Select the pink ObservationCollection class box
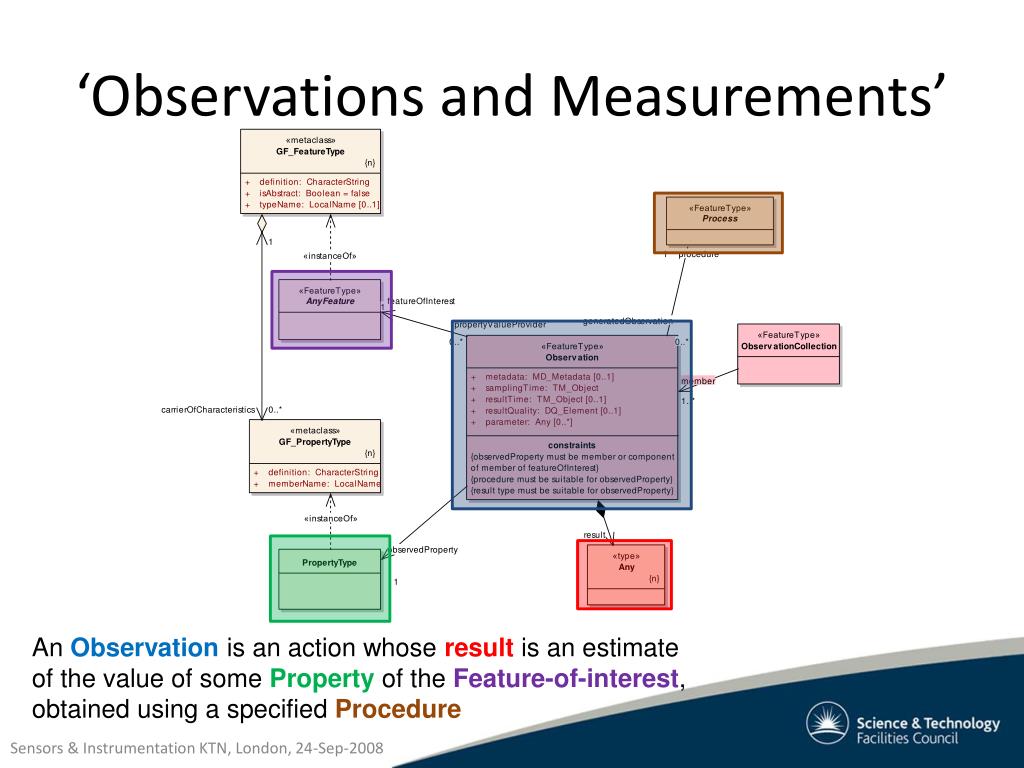Image resolution: width=1024 pixels, height=768 pixels. point(788,354)
